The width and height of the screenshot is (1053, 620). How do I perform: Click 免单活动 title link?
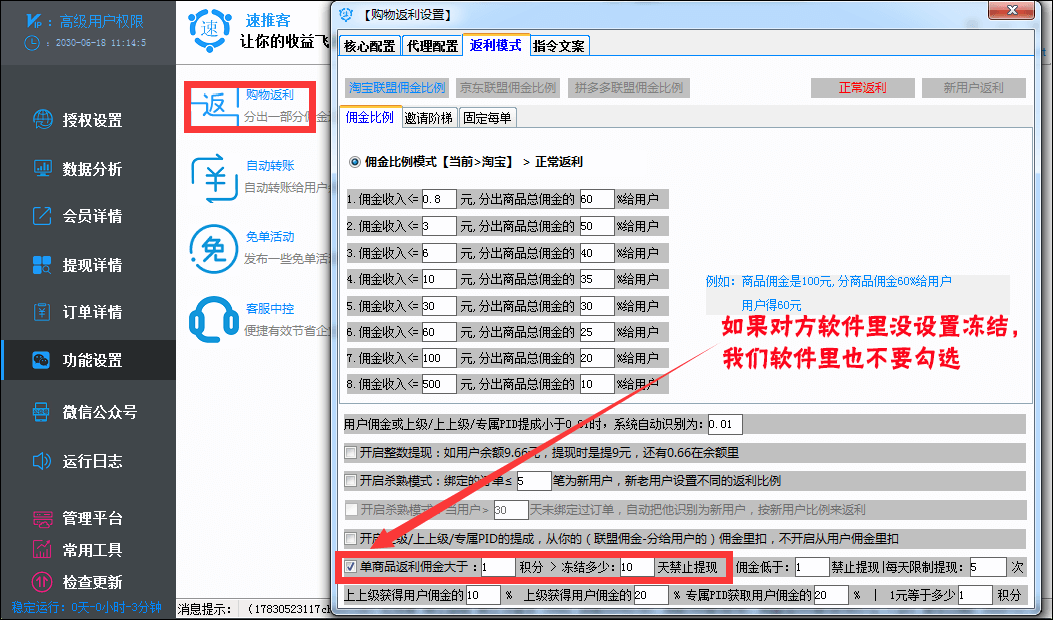(x=270, y=236)
